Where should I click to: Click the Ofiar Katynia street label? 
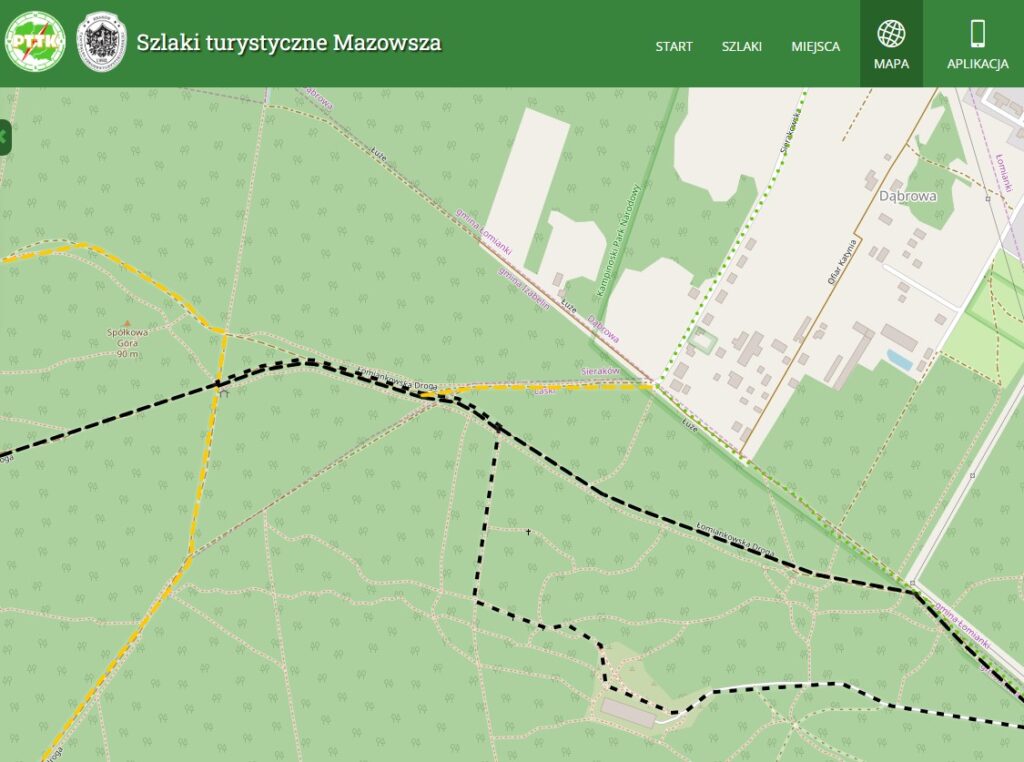click(842, 262)
